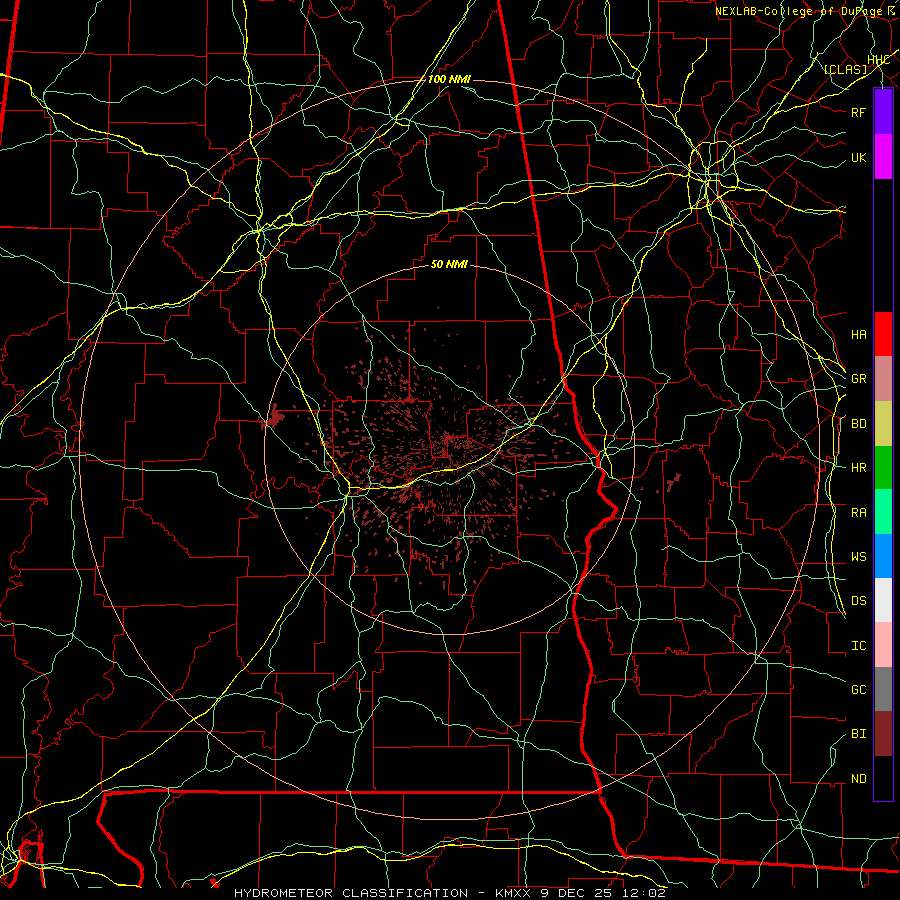This screenshot has width=900, height=900.
Task: Pick the RA light green legend swatch
Action: click(883, 512)
